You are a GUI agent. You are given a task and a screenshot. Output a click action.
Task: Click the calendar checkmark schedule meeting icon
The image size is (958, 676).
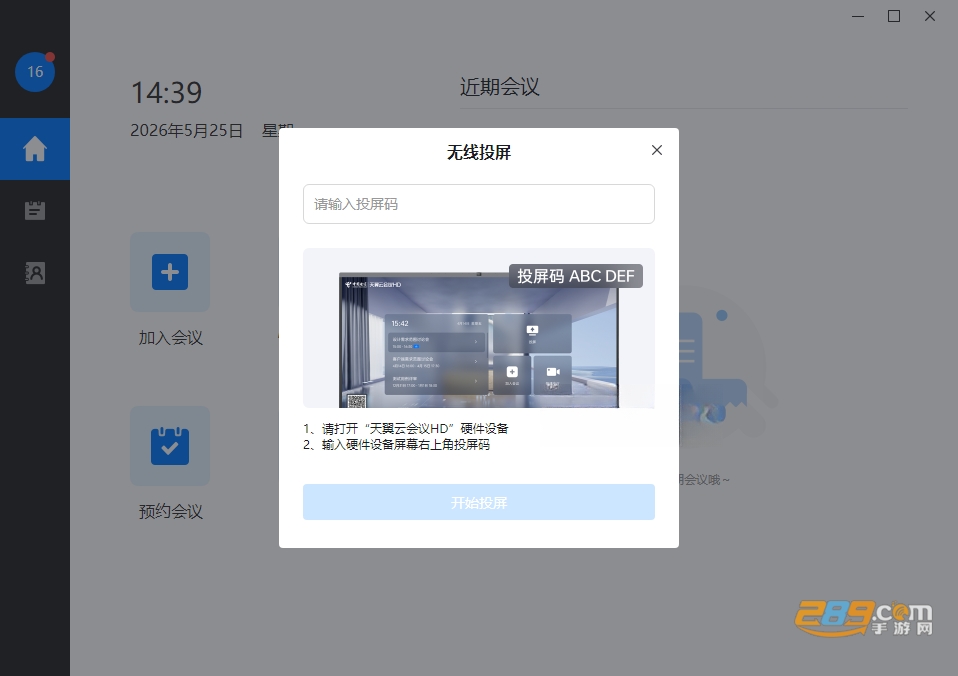pos(170,446)
